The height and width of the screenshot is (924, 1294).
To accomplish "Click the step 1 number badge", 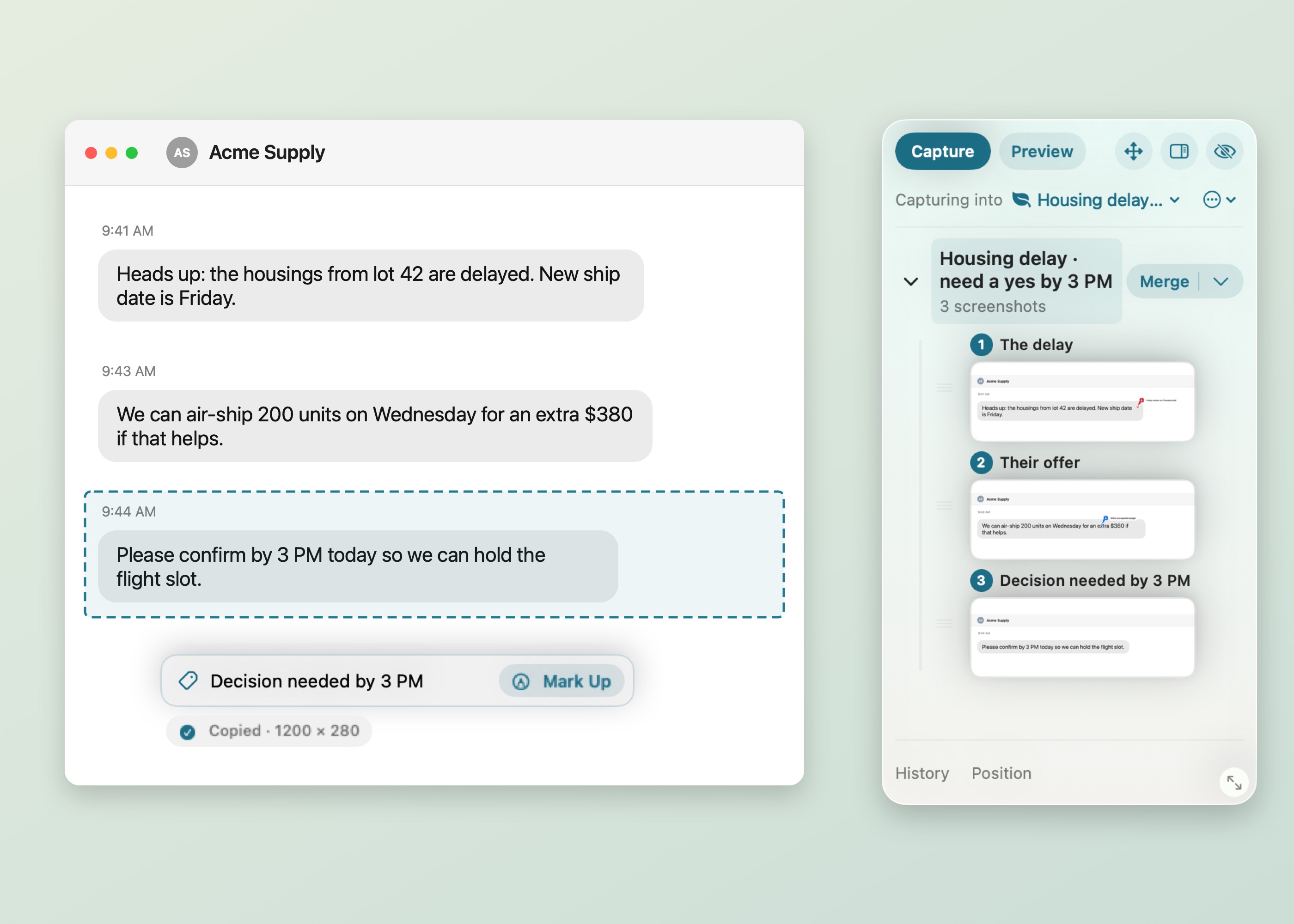I will coord(981,345).
